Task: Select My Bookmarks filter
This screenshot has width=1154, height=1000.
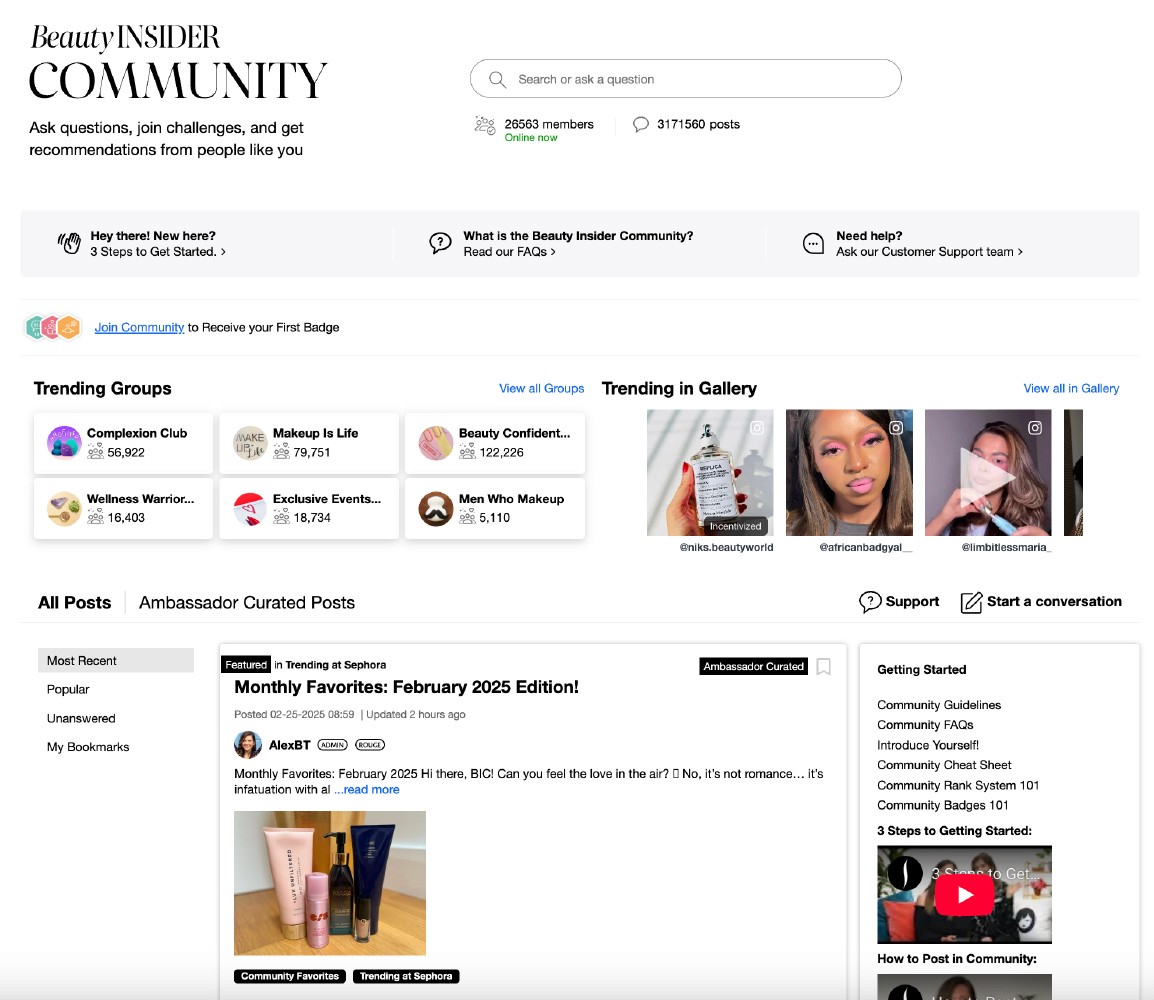Action: tap(88, 747)
